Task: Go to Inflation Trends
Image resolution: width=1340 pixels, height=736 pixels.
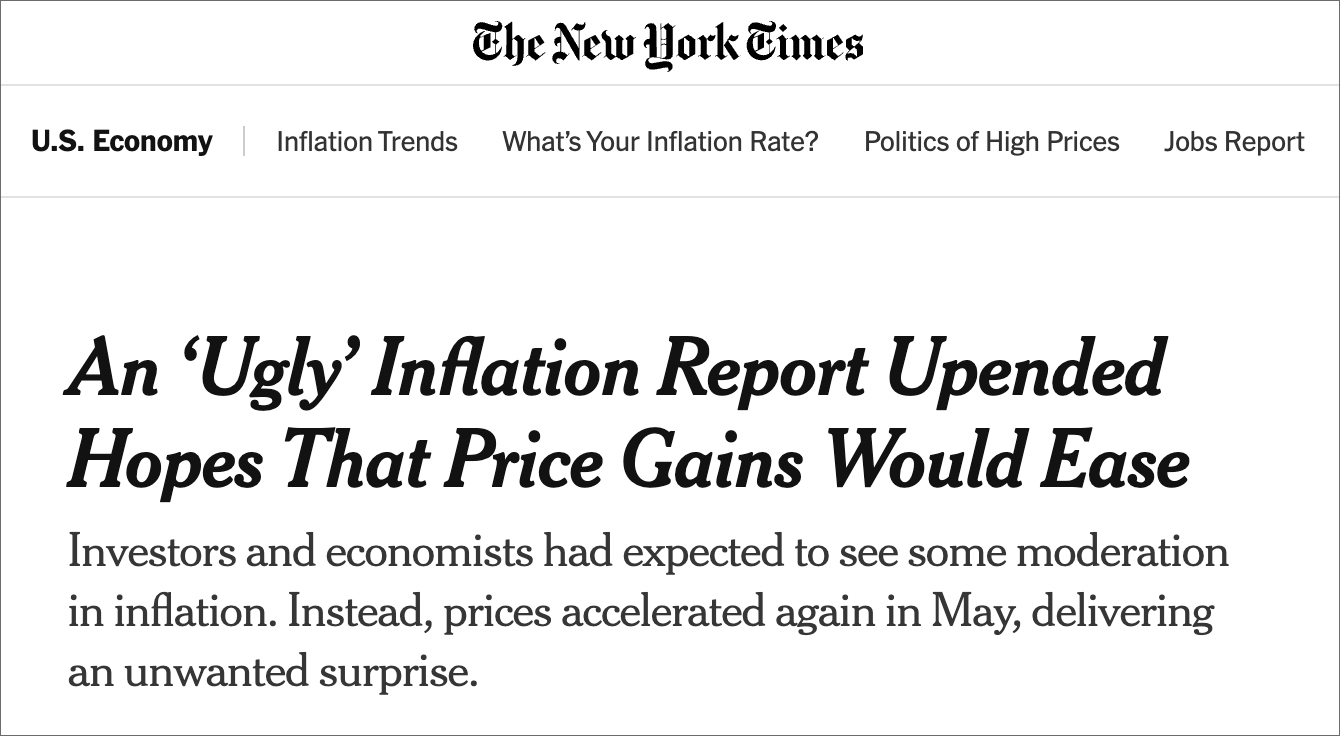Action: click(x=367, y=142)
